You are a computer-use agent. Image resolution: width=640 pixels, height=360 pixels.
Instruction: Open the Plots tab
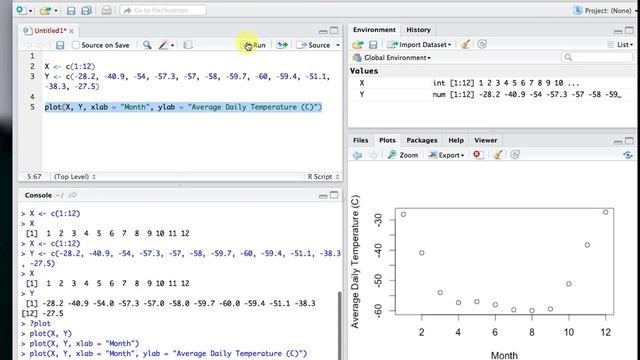pos(387,140)
